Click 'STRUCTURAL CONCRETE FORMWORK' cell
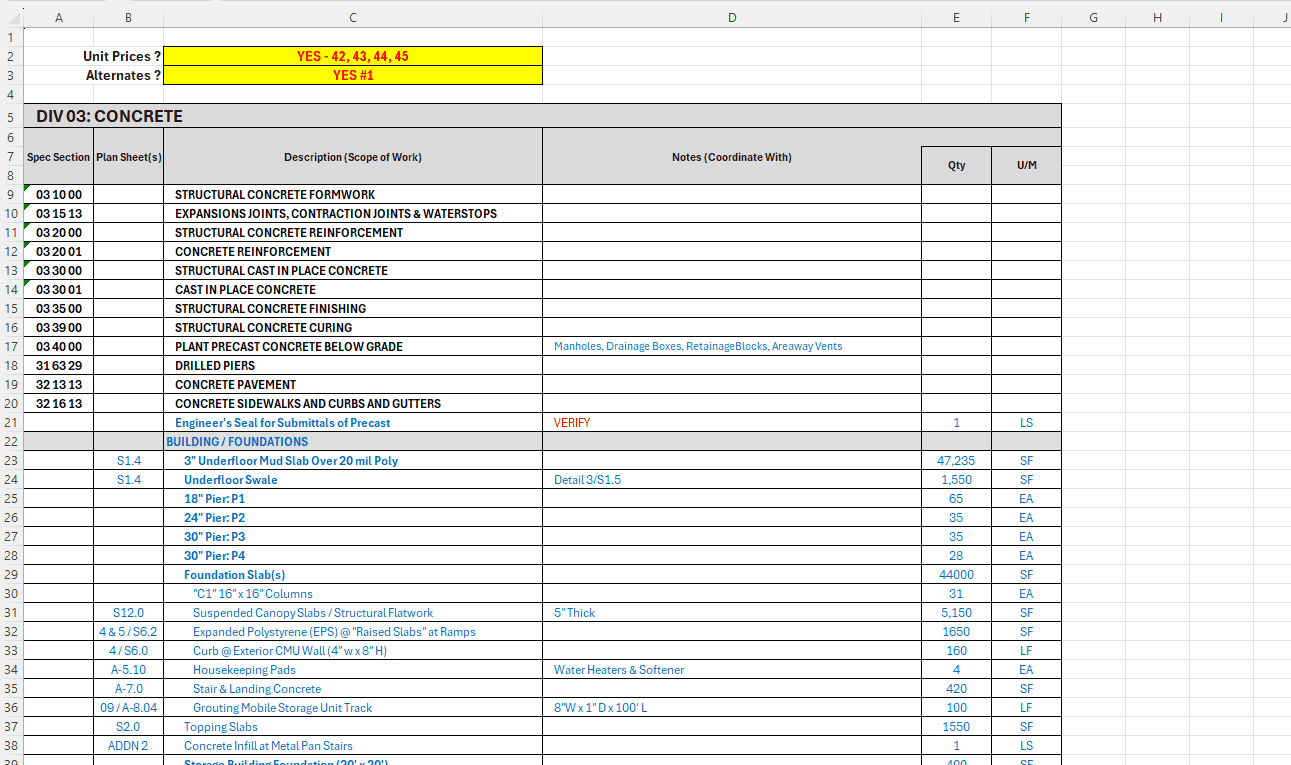 (x=353, y=194)
